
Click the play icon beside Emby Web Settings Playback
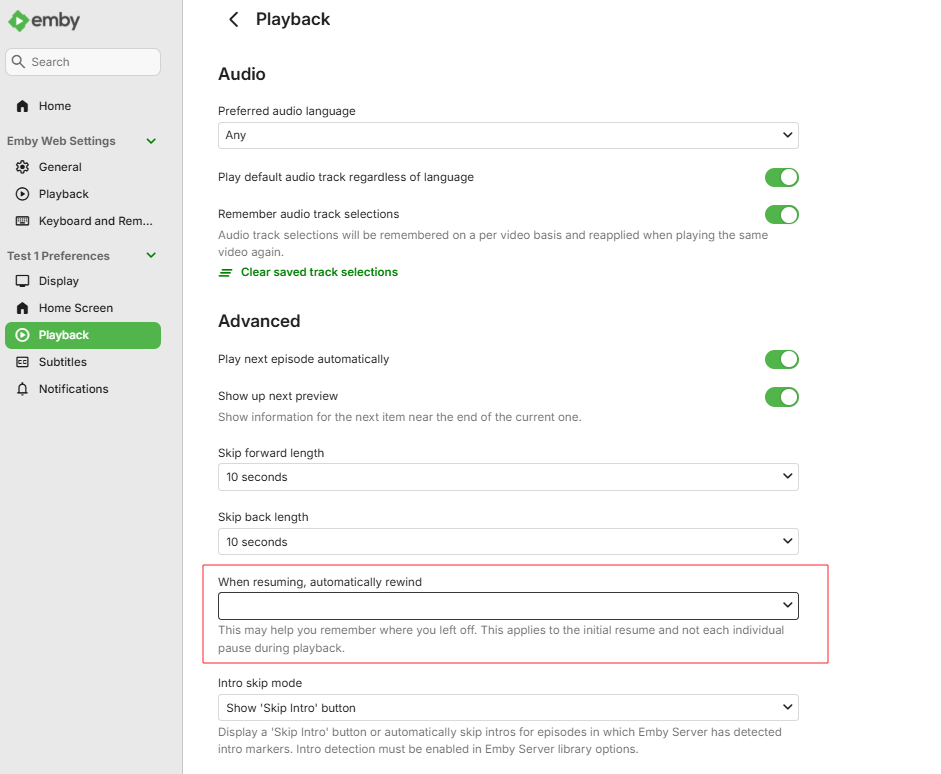point(22,194)
